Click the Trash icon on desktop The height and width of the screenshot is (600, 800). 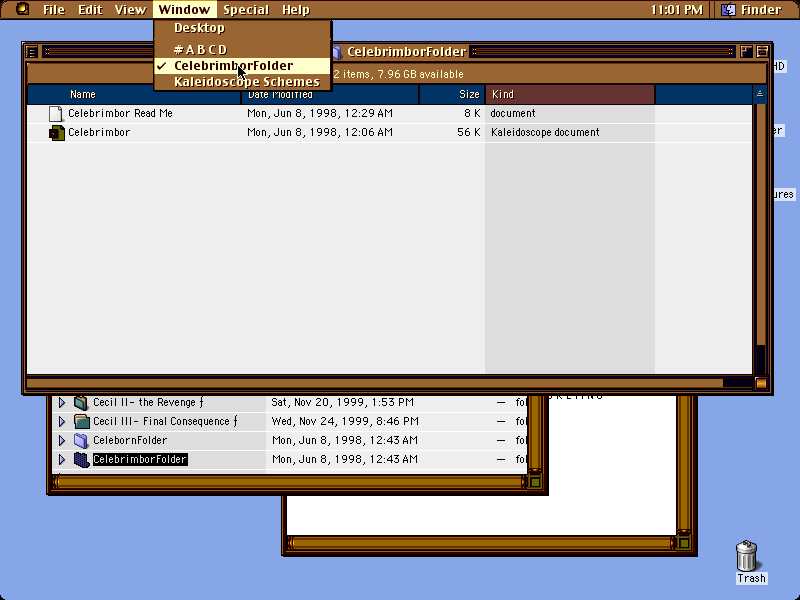tap(747, 556)
